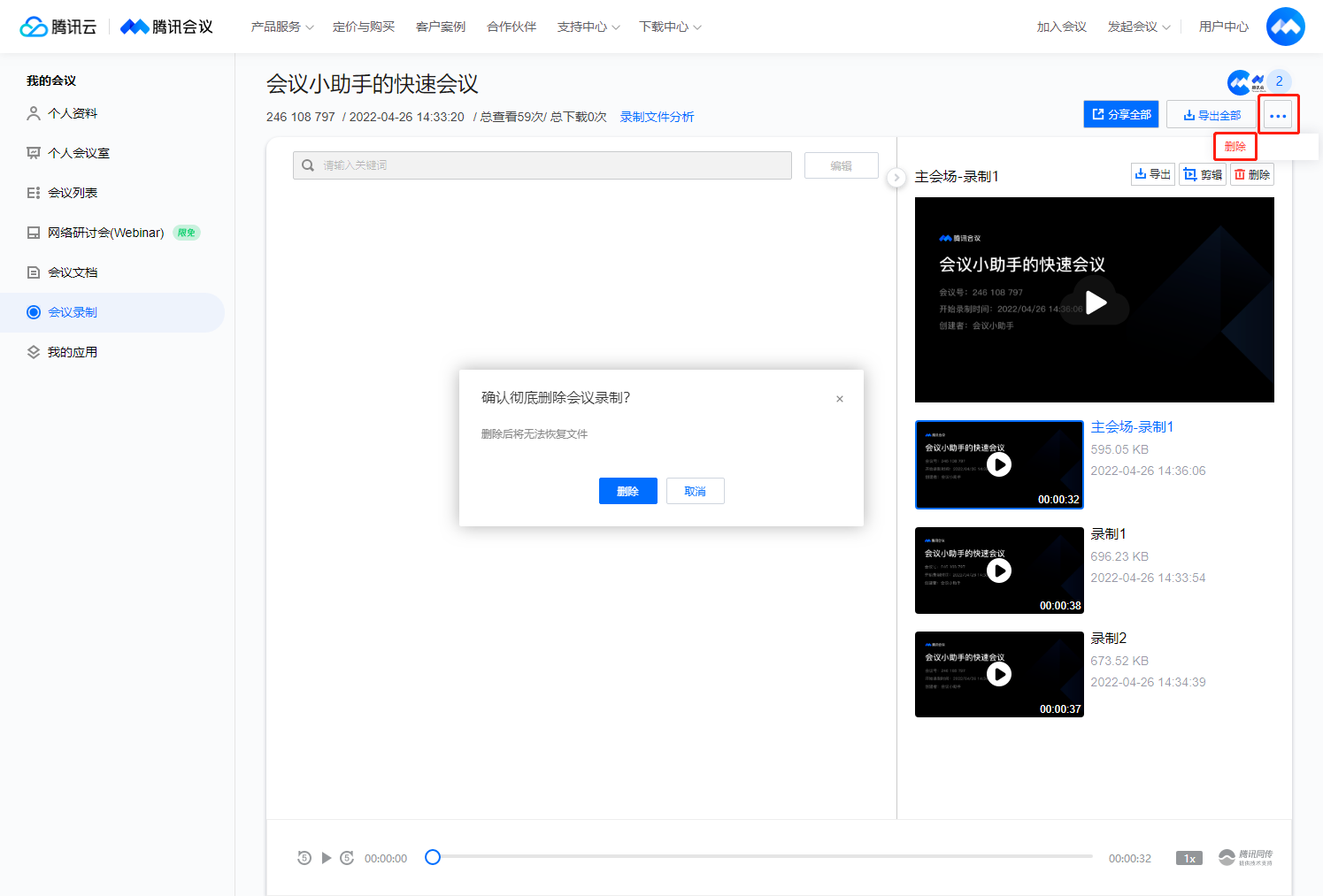Screen dimensions: 1323x896
Task: Click the 我的应用 sidebar icon
Action: point(34,352)
